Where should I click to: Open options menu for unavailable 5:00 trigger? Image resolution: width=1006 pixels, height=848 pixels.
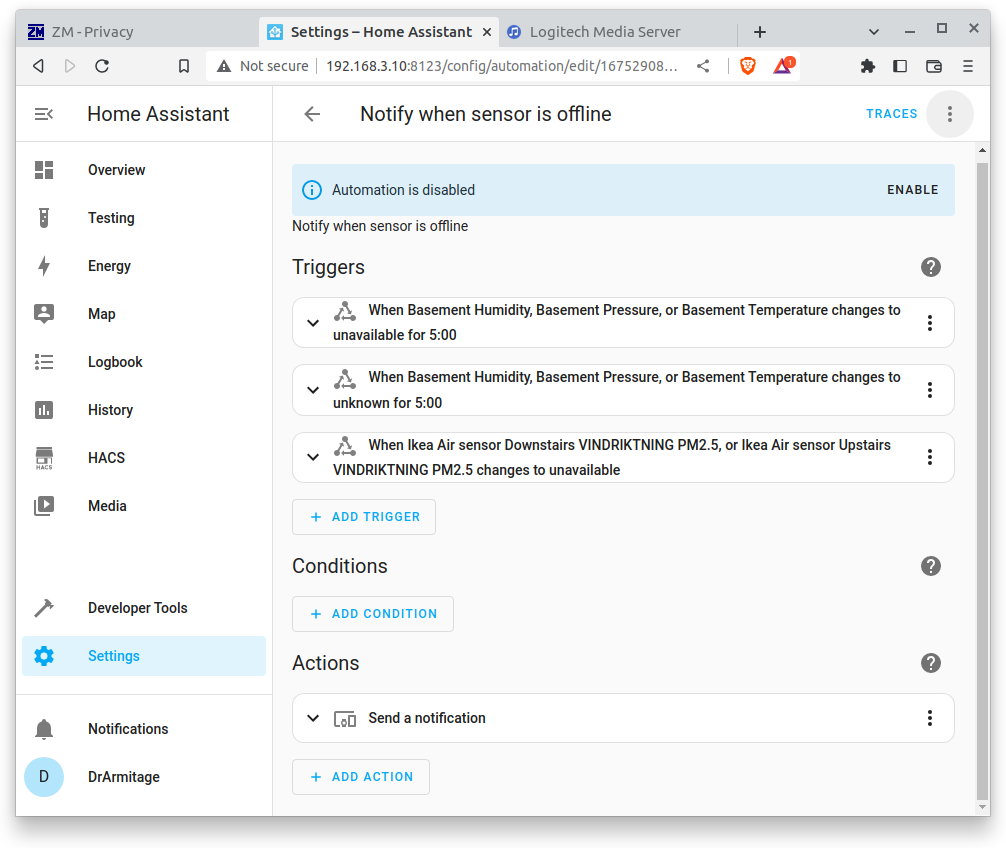(930, 323)
